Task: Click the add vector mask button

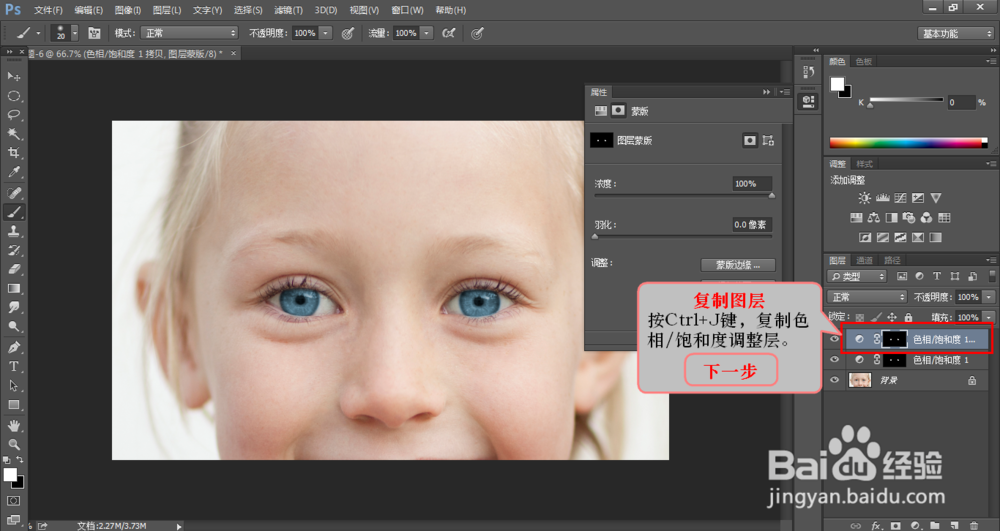Action: 768,140
